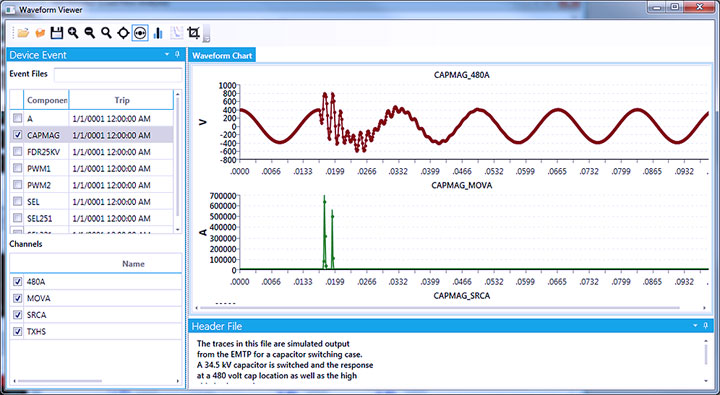
Task: Pin the Device Event panel
Action: (177, 54)
